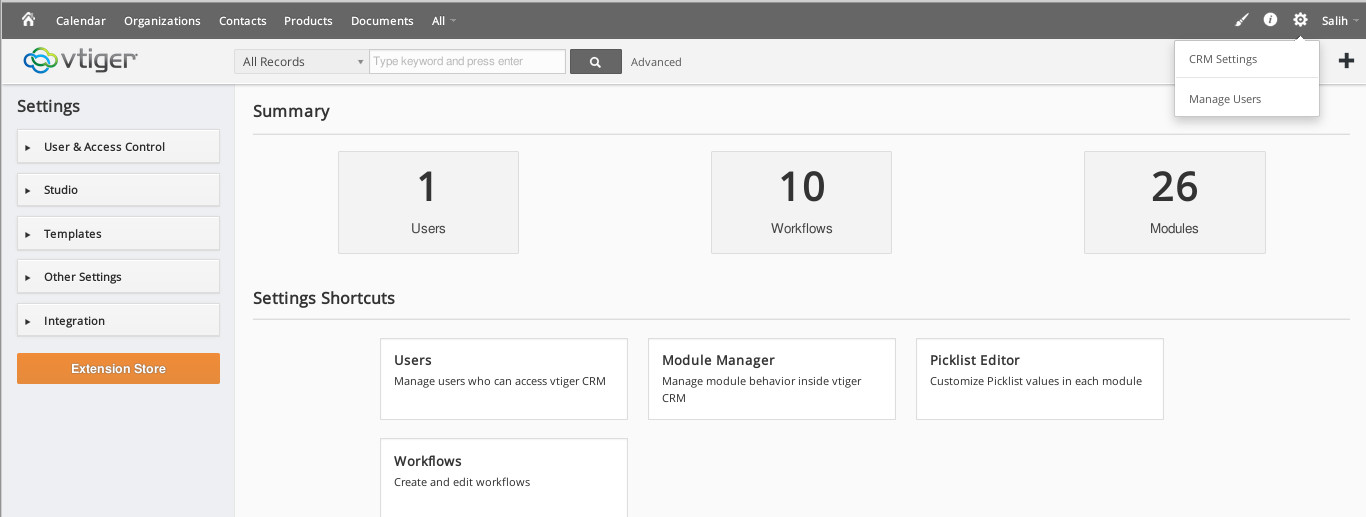The image size is (1366, 517).
Task: Open the Products module
Action: pos(308,20)
